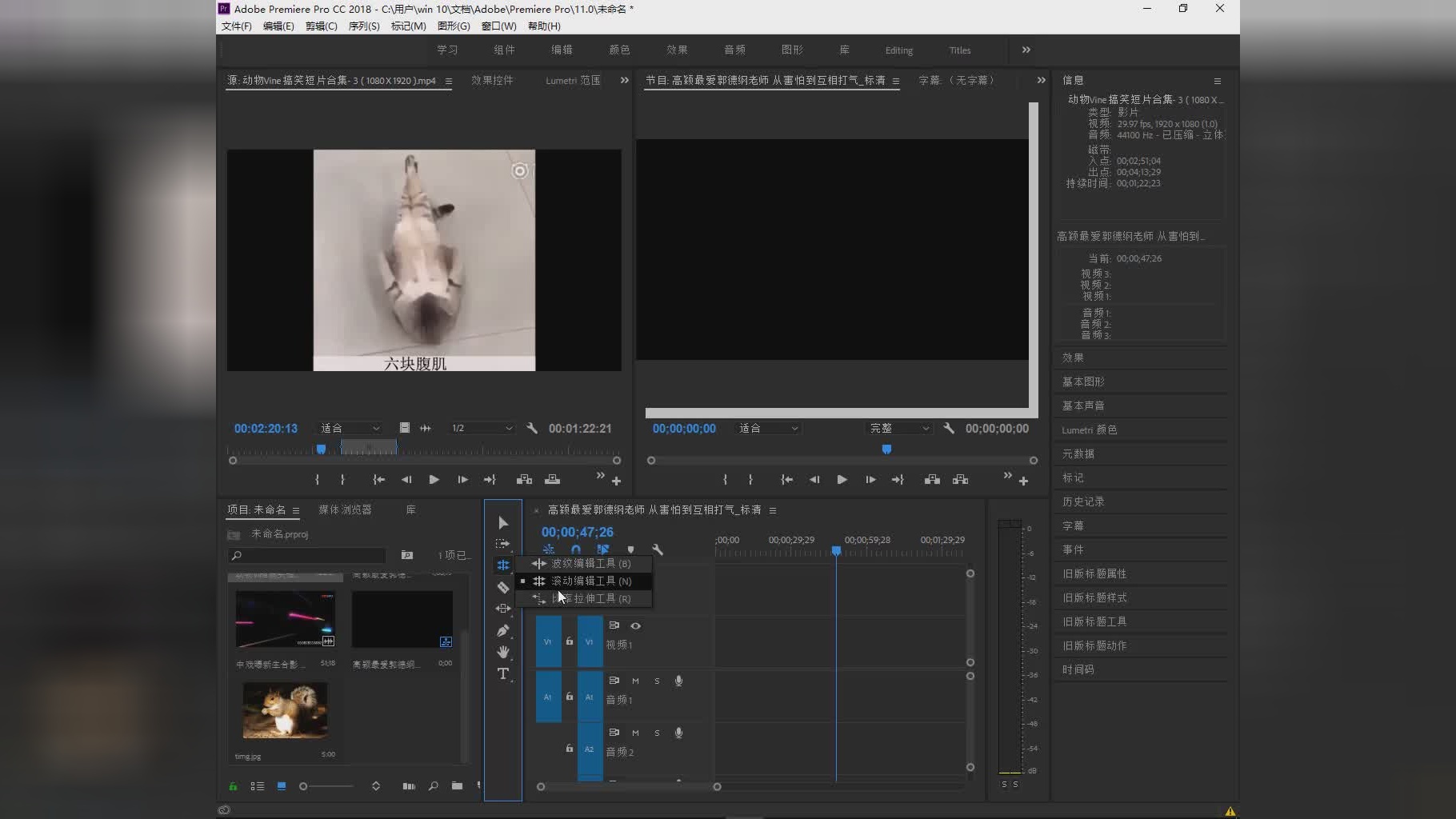Open 序列(S) menu
Image resolution: width=1456 pixels, height=819 pixels.
click(x=364, y=26)
